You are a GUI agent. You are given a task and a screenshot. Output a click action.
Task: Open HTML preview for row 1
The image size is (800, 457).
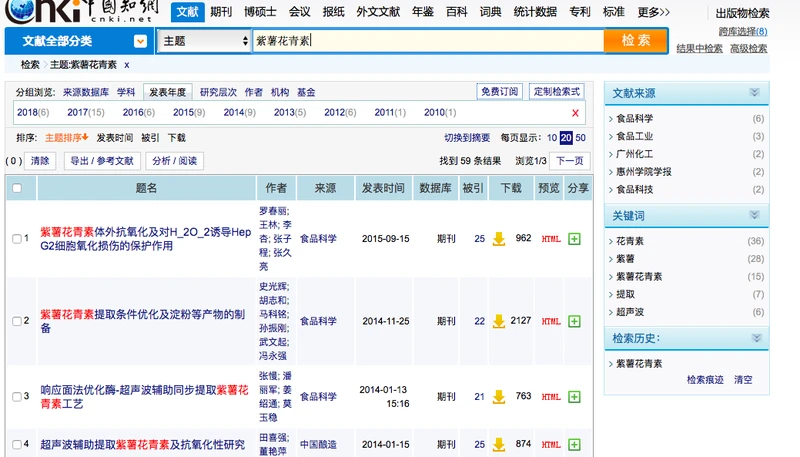[551, 239]
